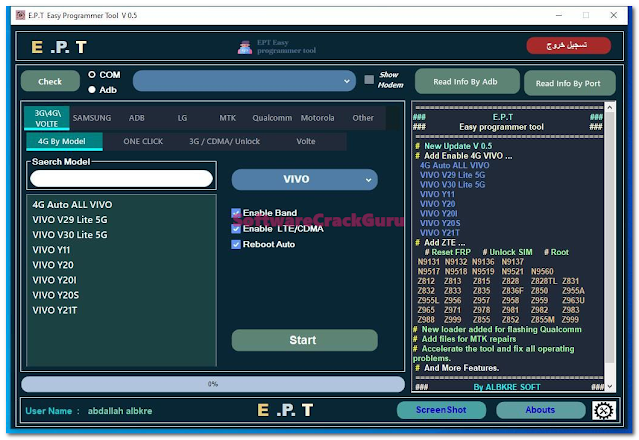639x440 pixels.
Task: Uncheck the Enable LTE/CDMA checkbox
Action: click(x=236, y=229)
